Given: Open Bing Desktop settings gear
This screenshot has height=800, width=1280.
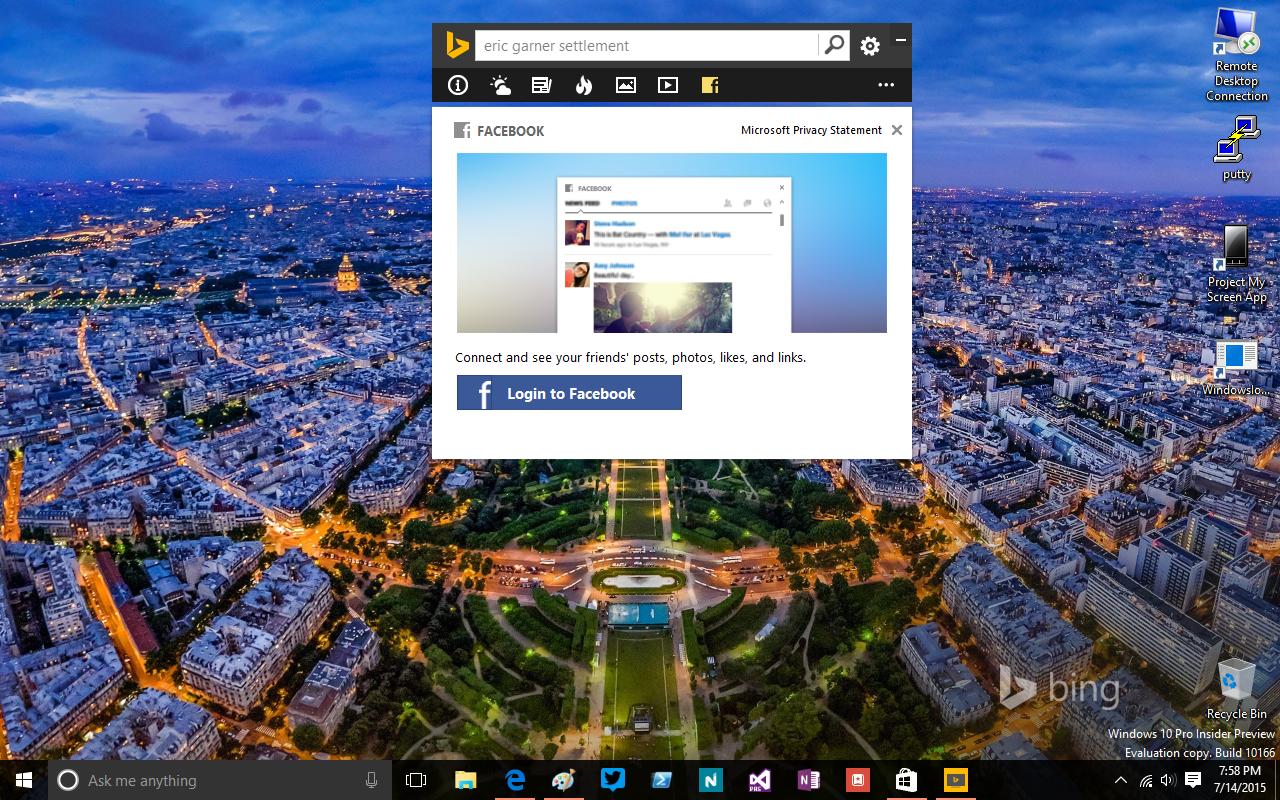Looking at the screenshot, I should coord(870,46).
